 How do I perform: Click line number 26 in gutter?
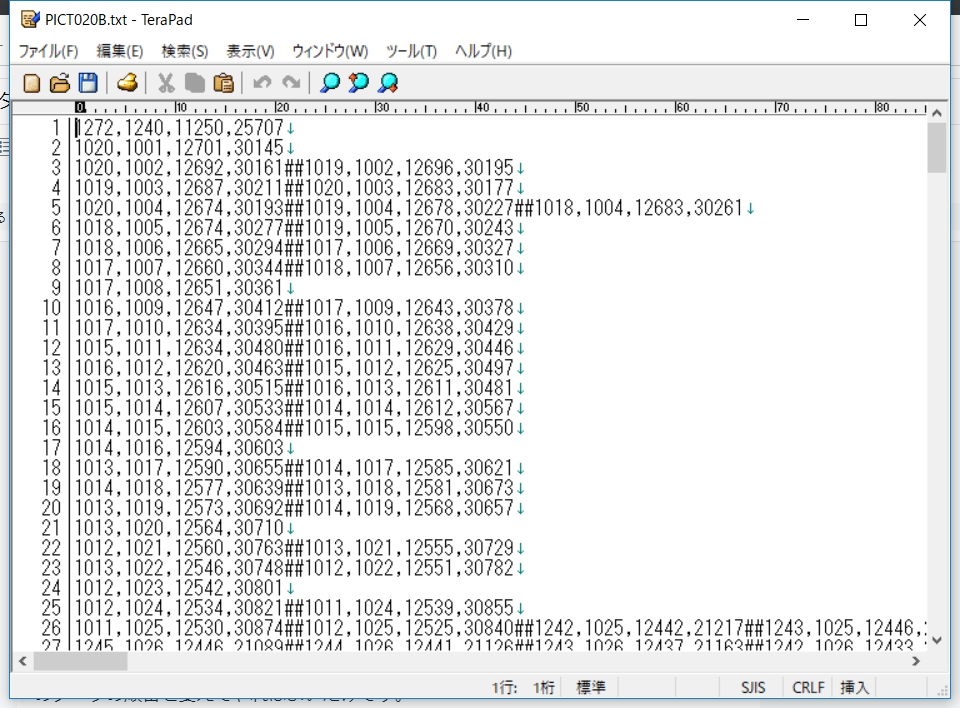coord(51,628)
